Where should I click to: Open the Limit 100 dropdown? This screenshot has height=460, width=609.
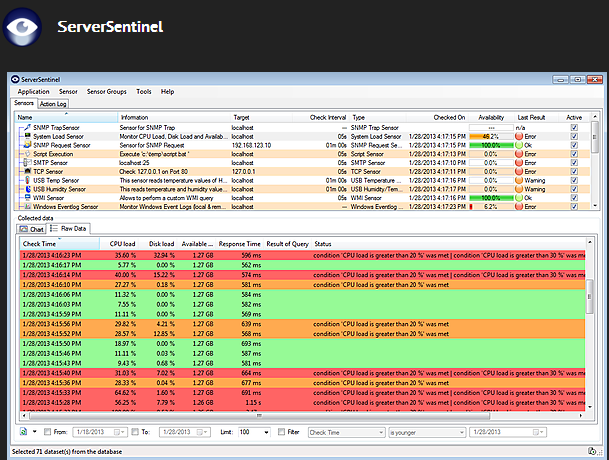(x=266, y=432)
